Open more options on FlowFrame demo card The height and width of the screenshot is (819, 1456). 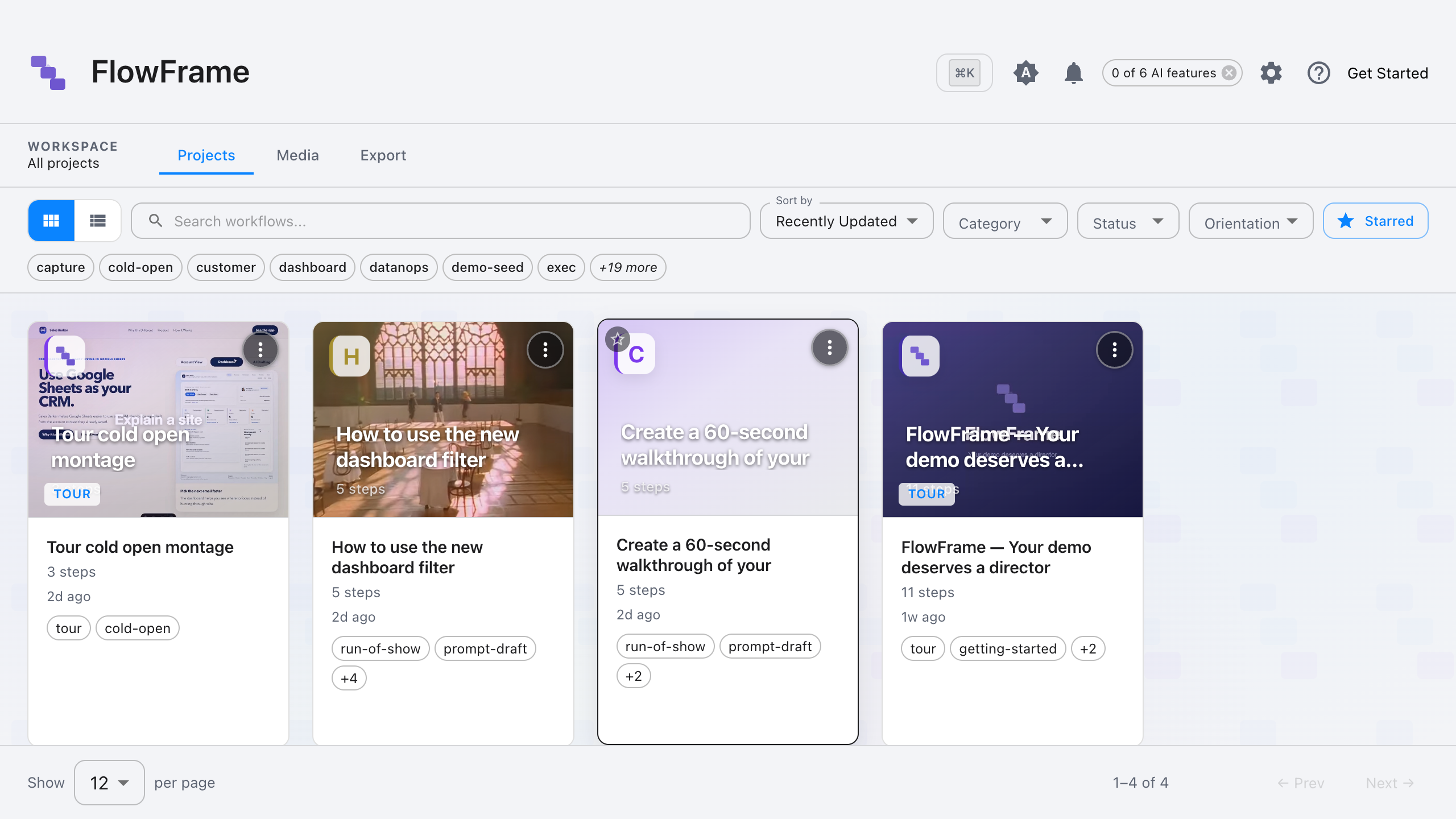coord(1114,350)
